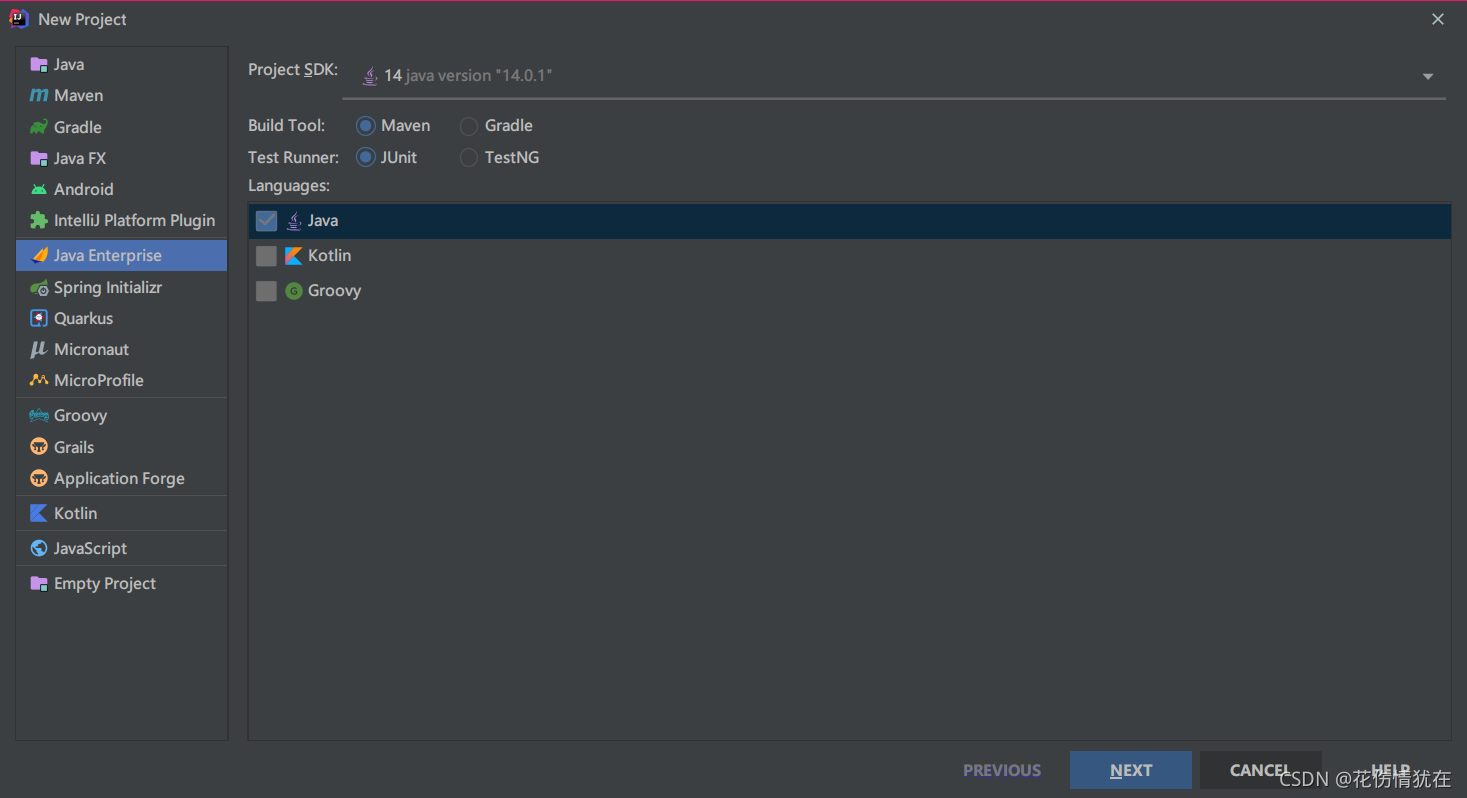1467x798 pixels.
Task: Click the Maven 'm' icon
Action: pos(39,95)
